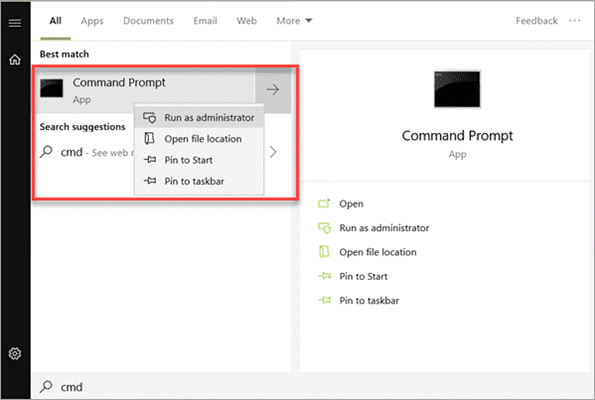Expand the More dropdown filter
The image size is (595, 400).
[x=294, y=21]
